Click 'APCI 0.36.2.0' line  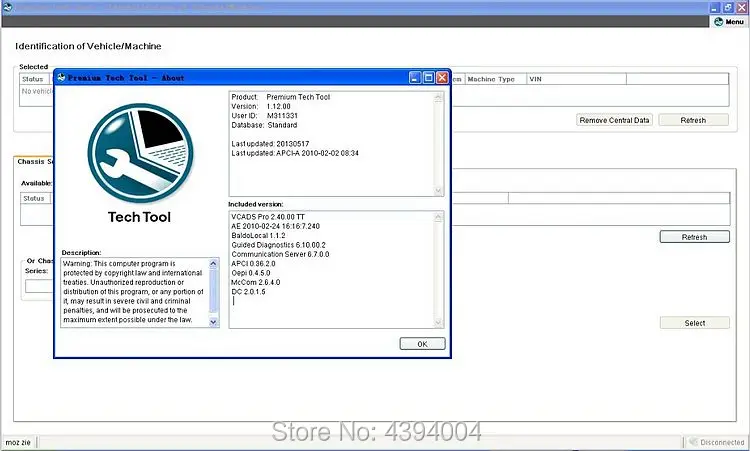254,264
